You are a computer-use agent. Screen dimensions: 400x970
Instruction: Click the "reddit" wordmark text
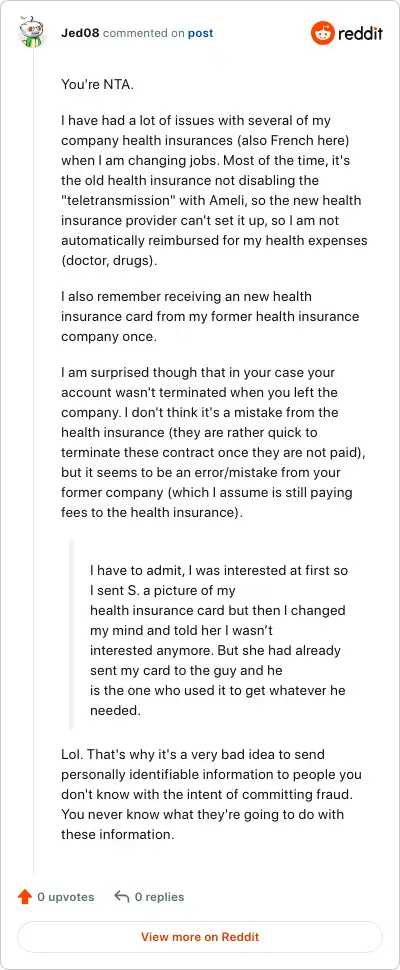pyautogui.click(x=360, y=33)
